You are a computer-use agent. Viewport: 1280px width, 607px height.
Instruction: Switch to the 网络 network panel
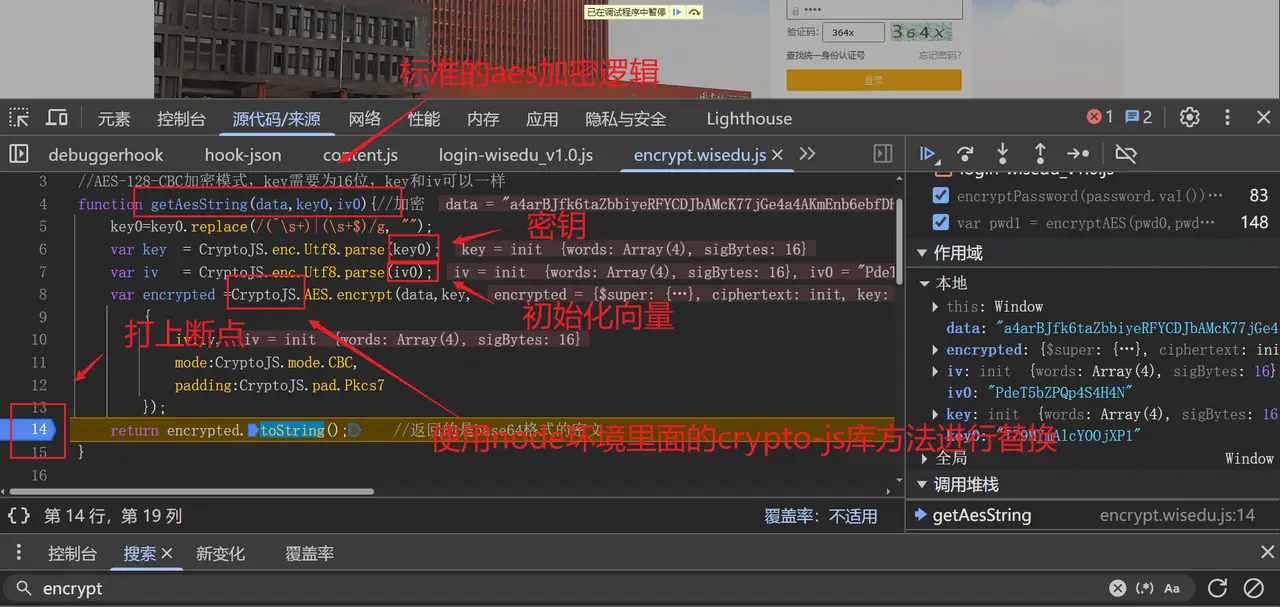(364, 118)
